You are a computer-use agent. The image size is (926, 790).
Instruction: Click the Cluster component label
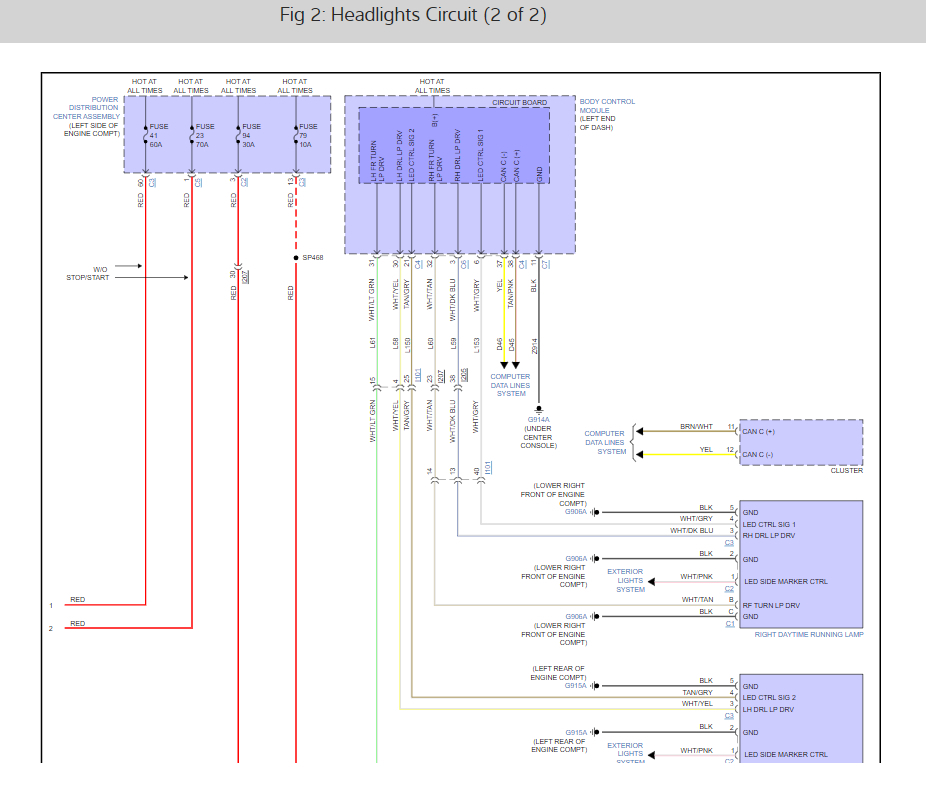click(846, 471)
